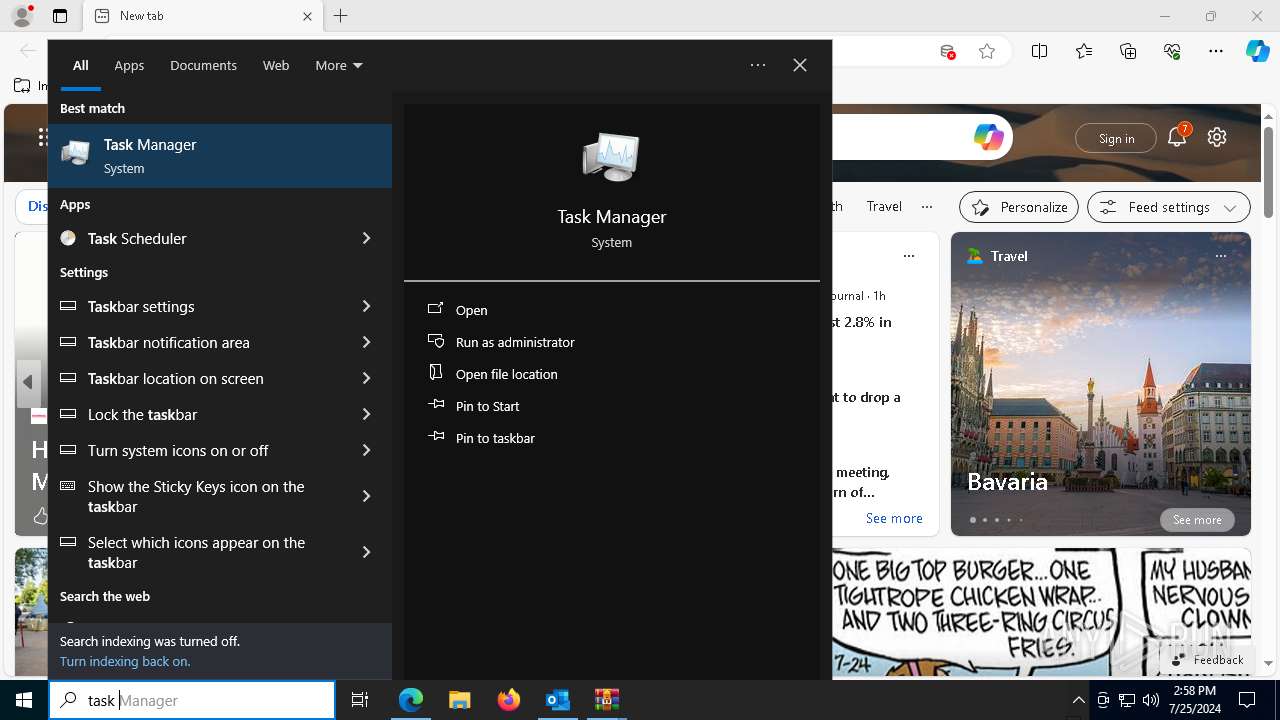Choose Pin to taskbar
The height and width of the screenshot is (720, 1280).
click(x=611, y=438)
